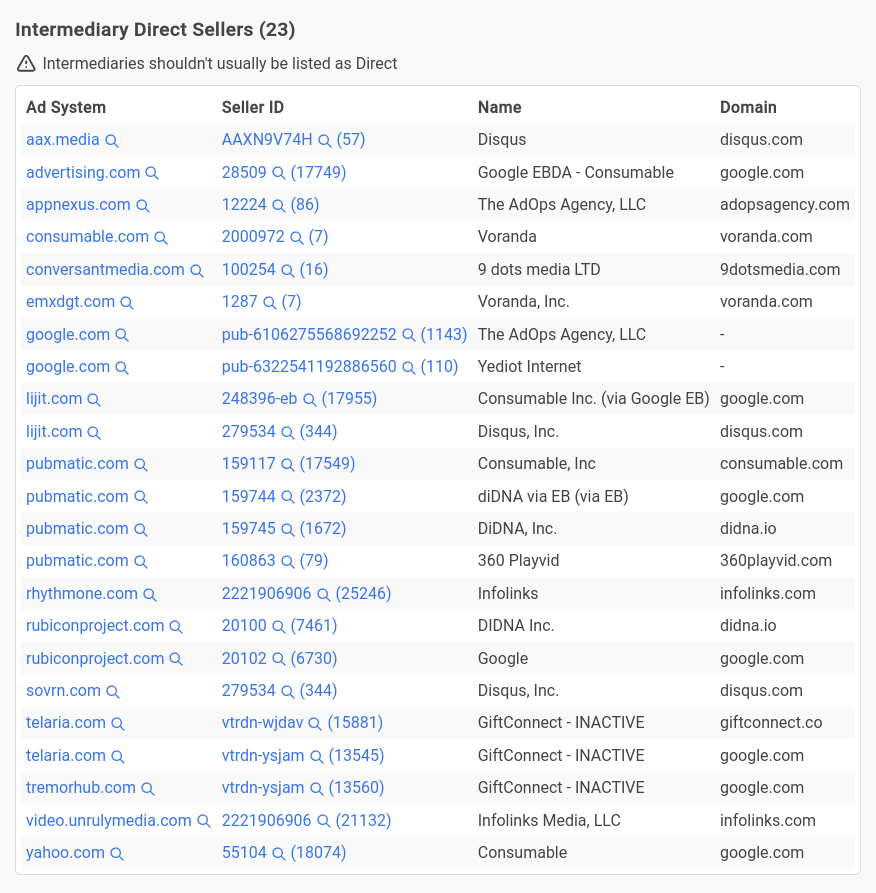The height and width of the screenshot is (893, 876).
Task: Click the Ad System column header
Action: coord(66,108)
